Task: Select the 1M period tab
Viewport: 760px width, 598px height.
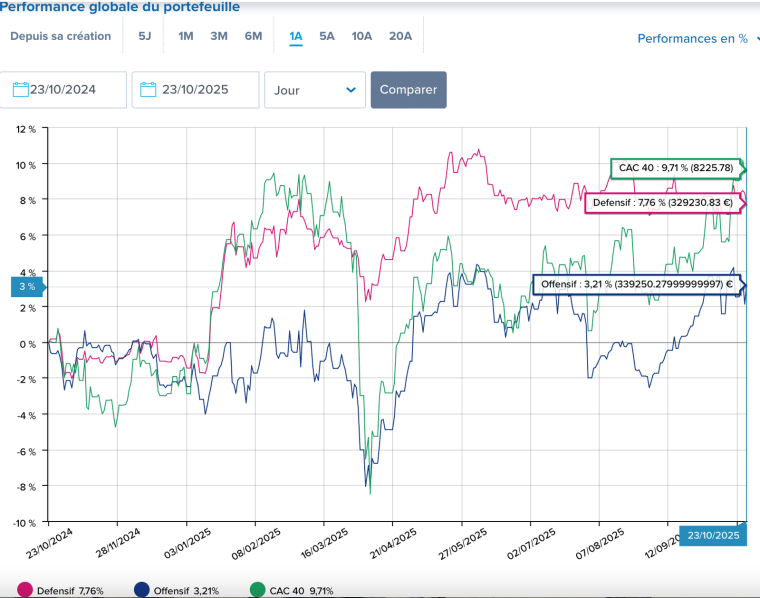Action: [186, 36]
